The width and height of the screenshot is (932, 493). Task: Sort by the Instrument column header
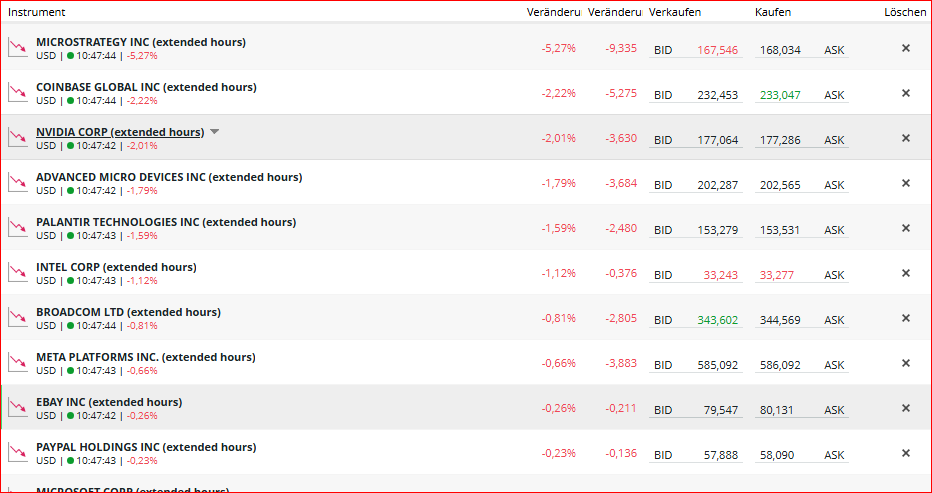pos(37,12)
